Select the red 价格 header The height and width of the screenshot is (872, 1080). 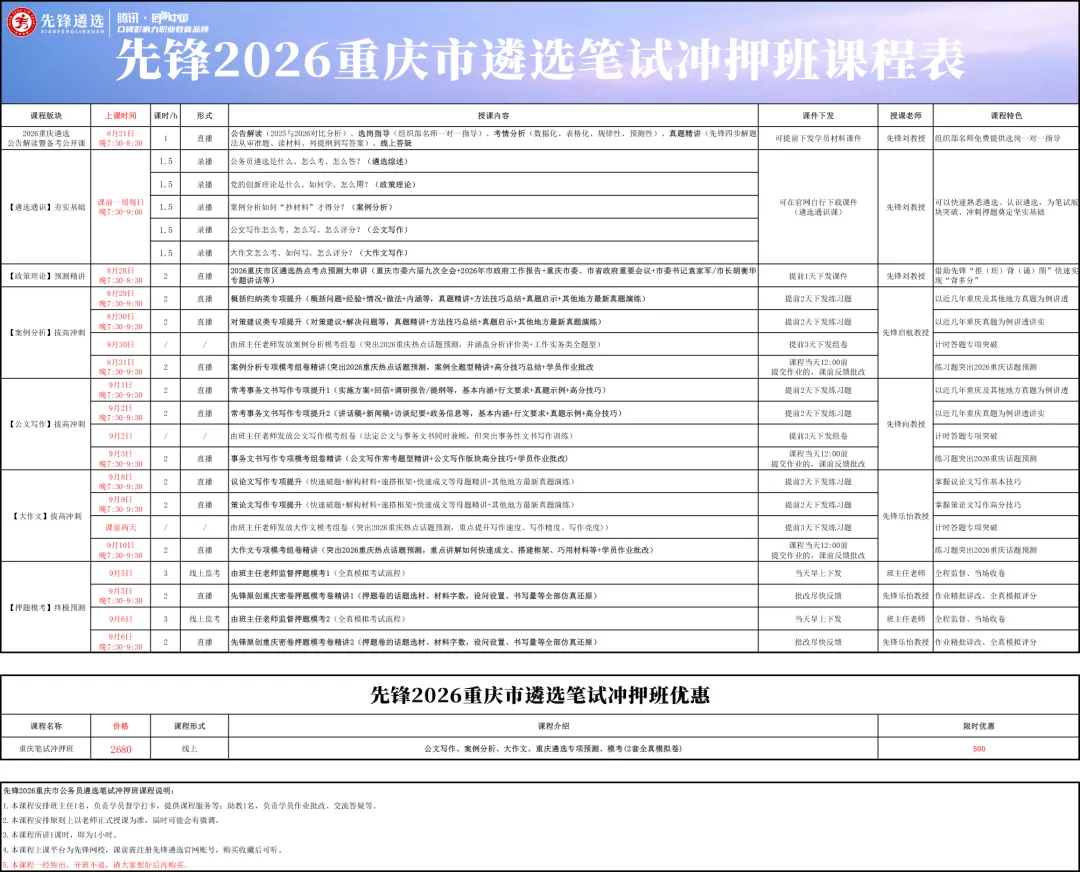pyautogui.click(x=121, y=726)
